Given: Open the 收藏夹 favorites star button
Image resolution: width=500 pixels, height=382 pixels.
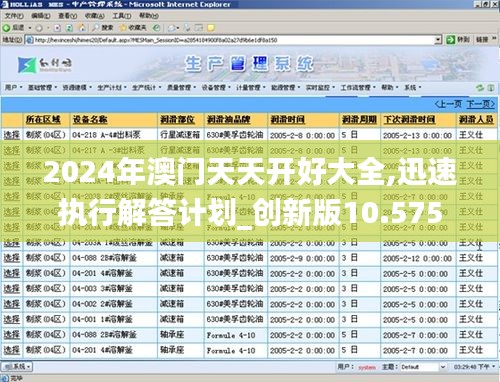Looking at the screenshot, I should pyautogui.click(x=133, y=28).
